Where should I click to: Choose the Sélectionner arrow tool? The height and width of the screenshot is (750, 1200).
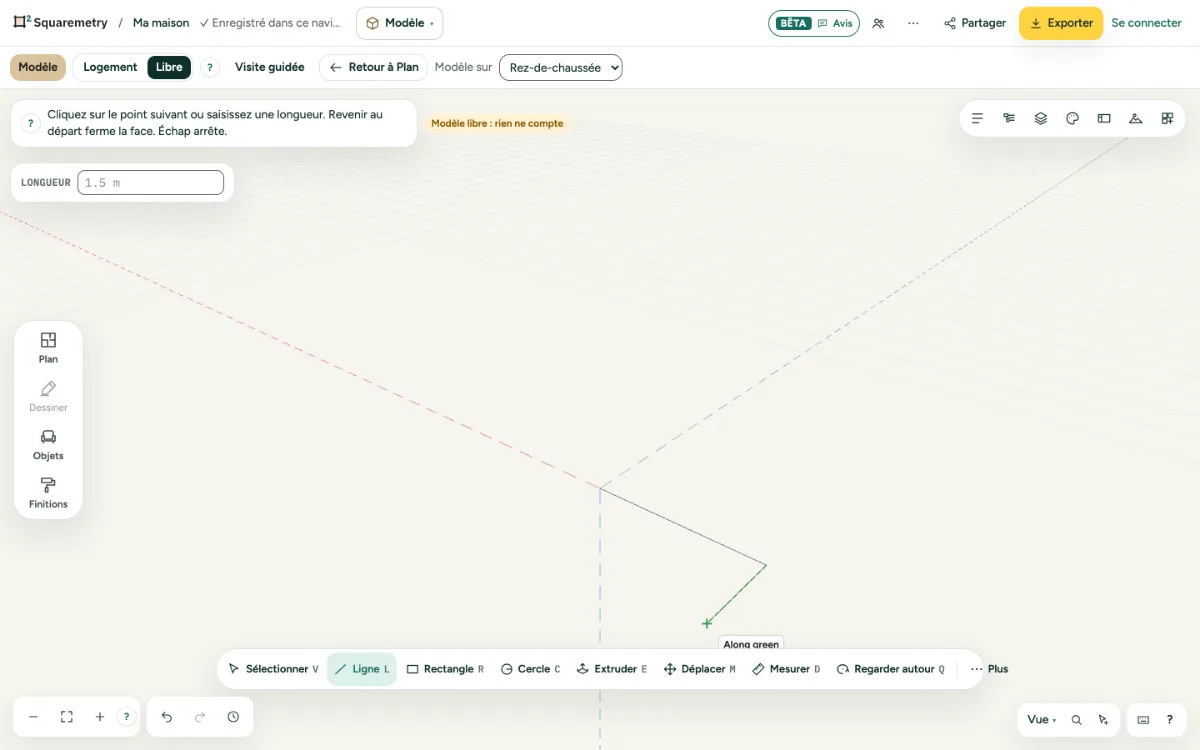pos(273,669)
